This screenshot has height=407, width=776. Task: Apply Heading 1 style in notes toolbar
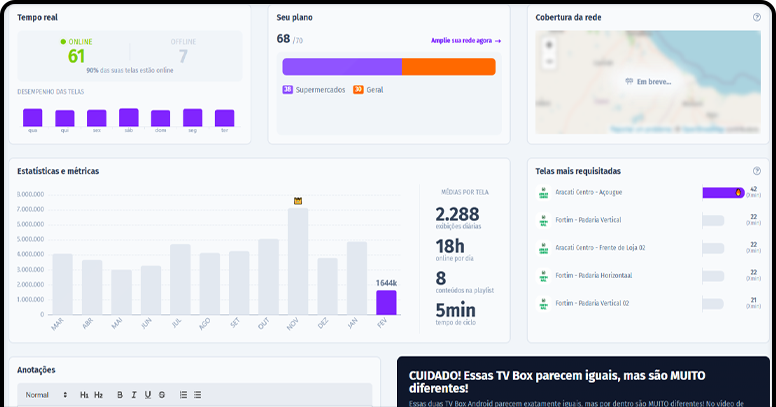point(84,395)
